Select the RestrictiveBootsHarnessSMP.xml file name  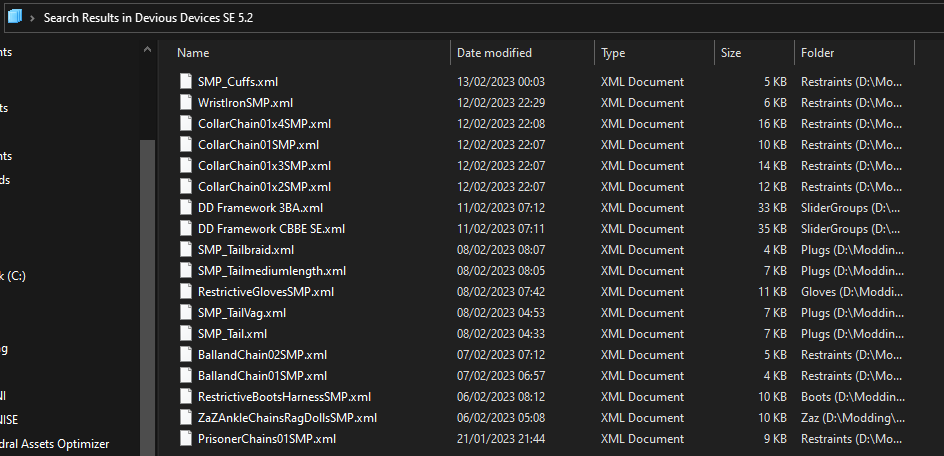(284, 397)
